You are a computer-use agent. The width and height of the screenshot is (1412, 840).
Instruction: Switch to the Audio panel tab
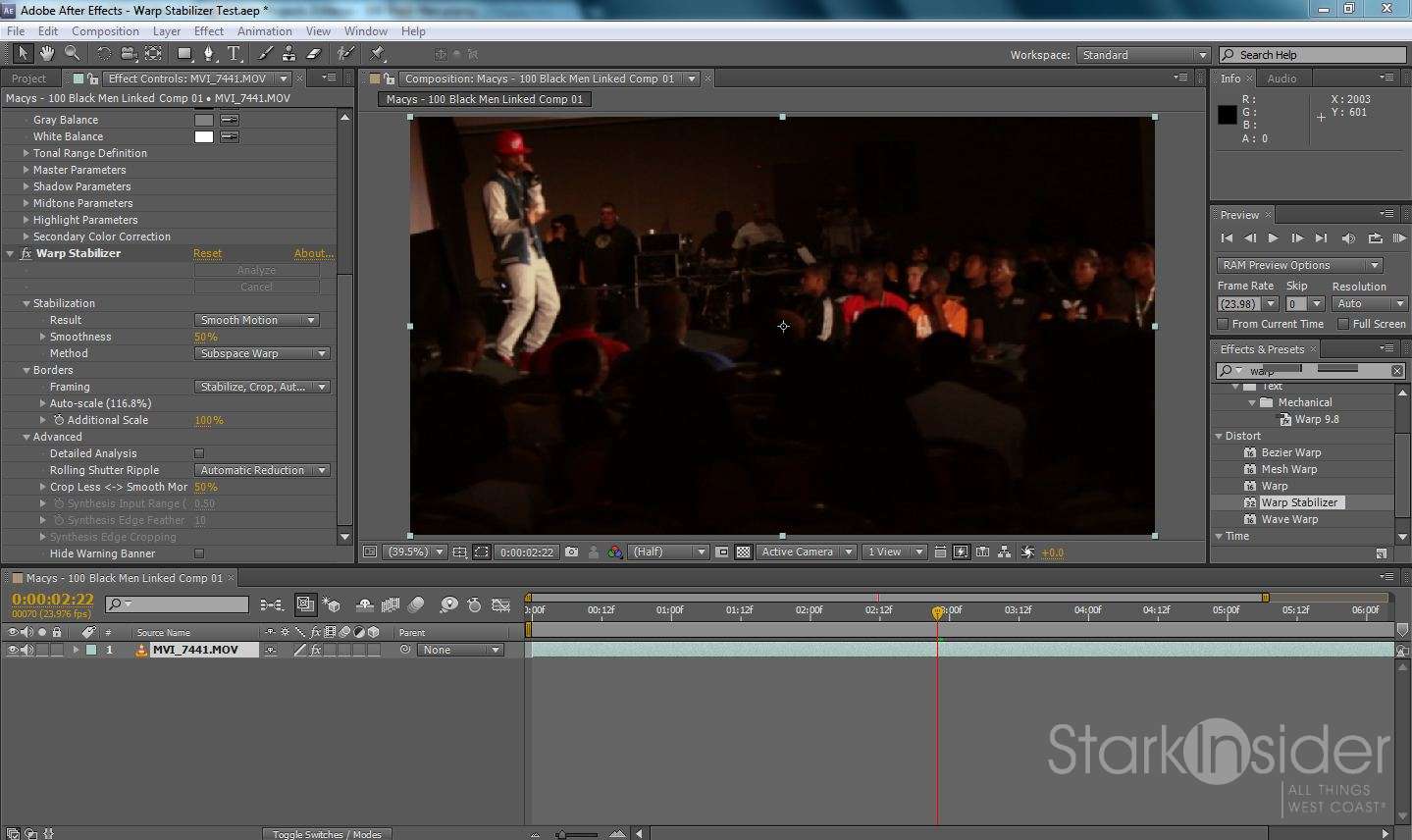pyautogui.click(x=1282, y=78)
